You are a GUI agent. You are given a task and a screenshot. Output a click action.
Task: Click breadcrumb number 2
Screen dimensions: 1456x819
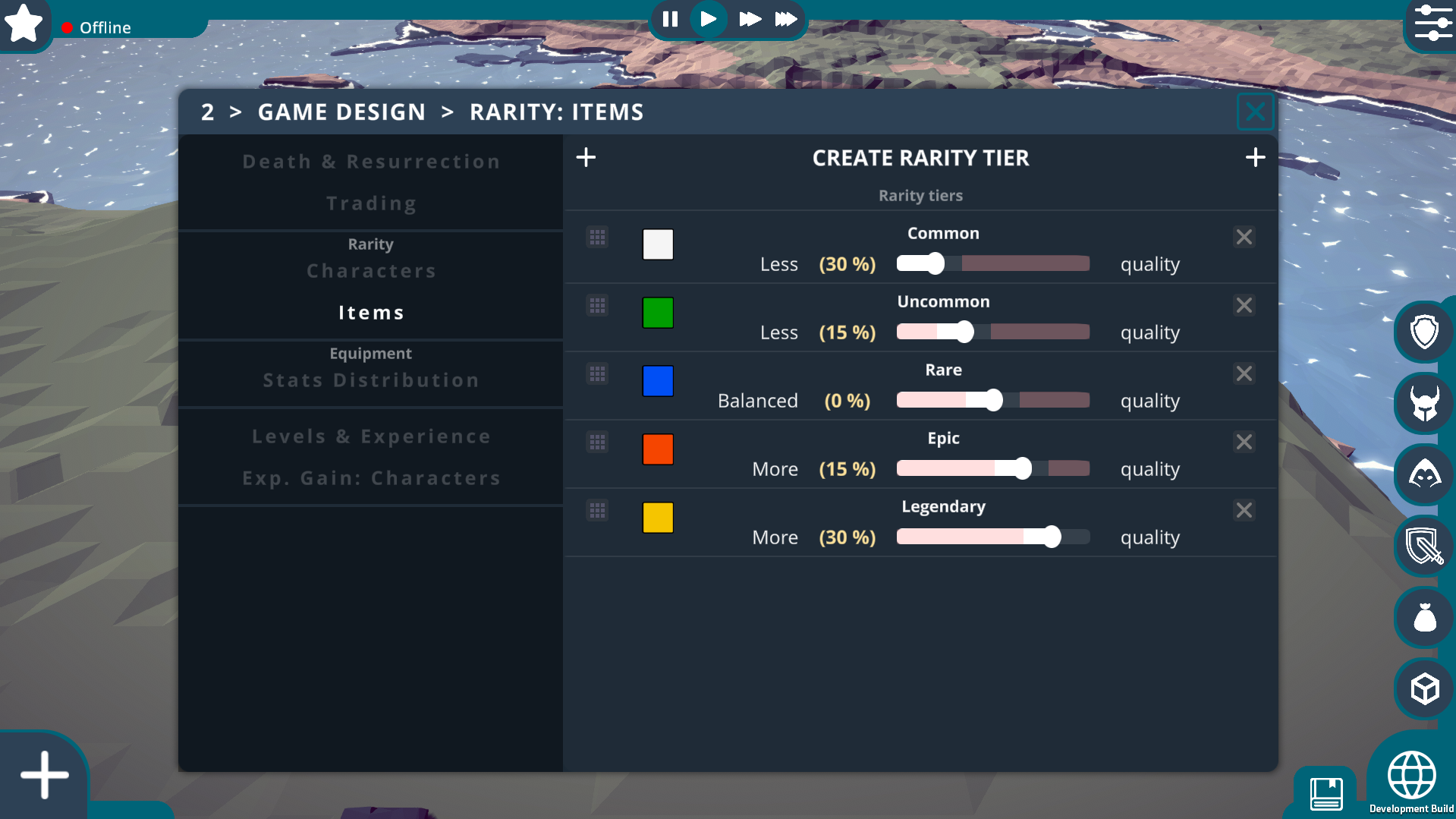coord(207,112)
